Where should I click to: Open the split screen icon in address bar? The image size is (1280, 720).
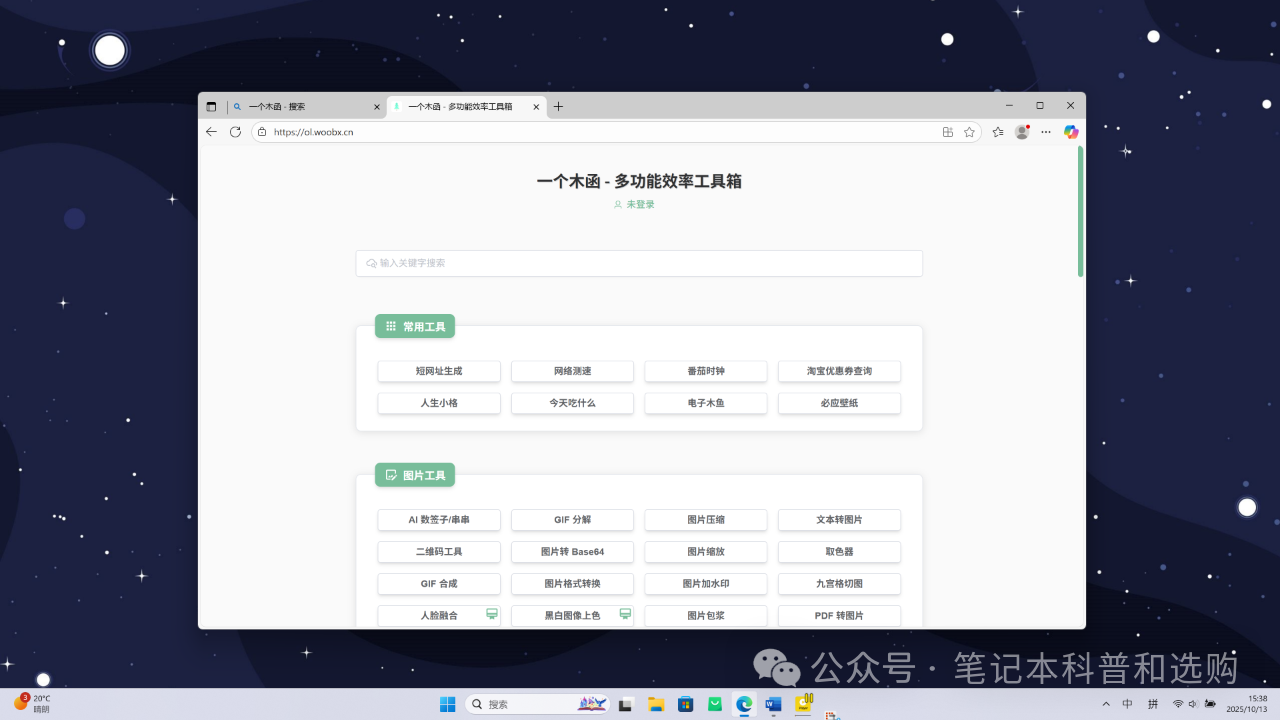947,132
